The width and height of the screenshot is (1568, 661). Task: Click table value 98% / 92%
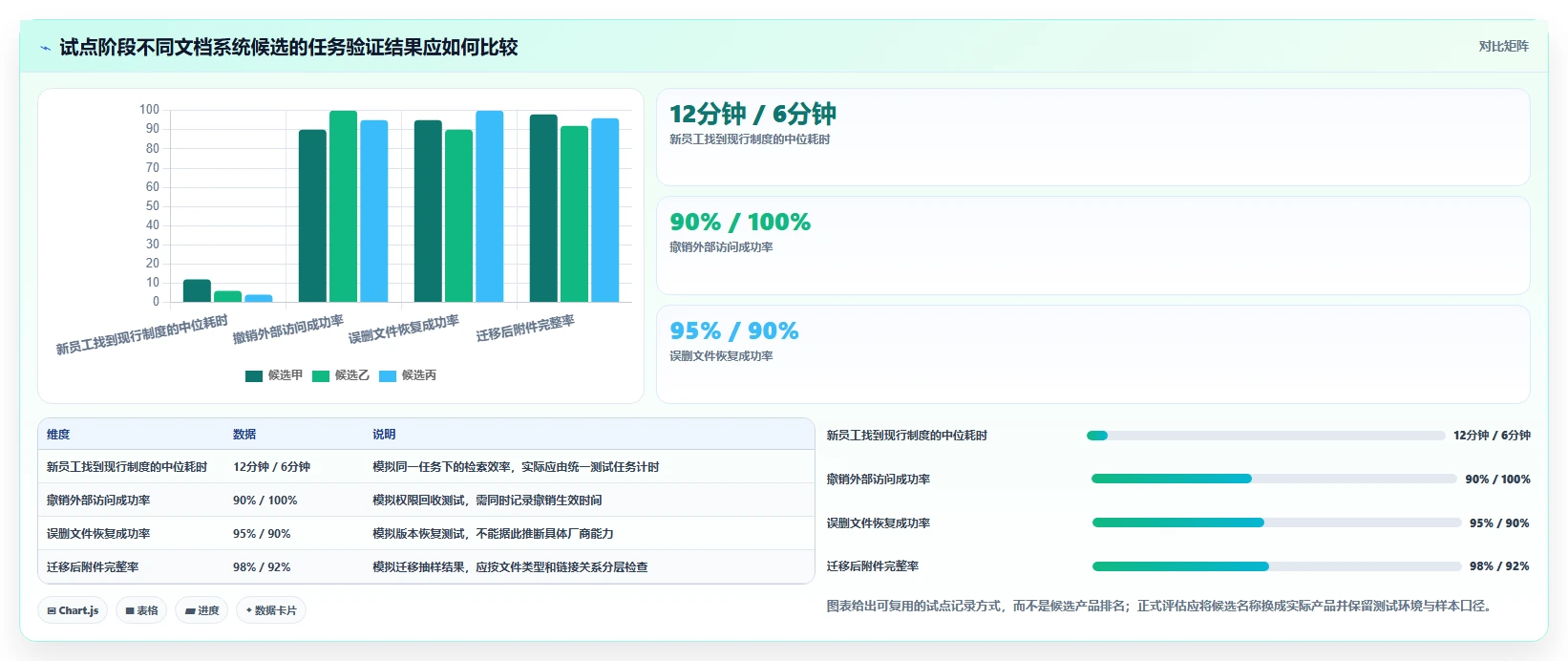click(262, 567)
